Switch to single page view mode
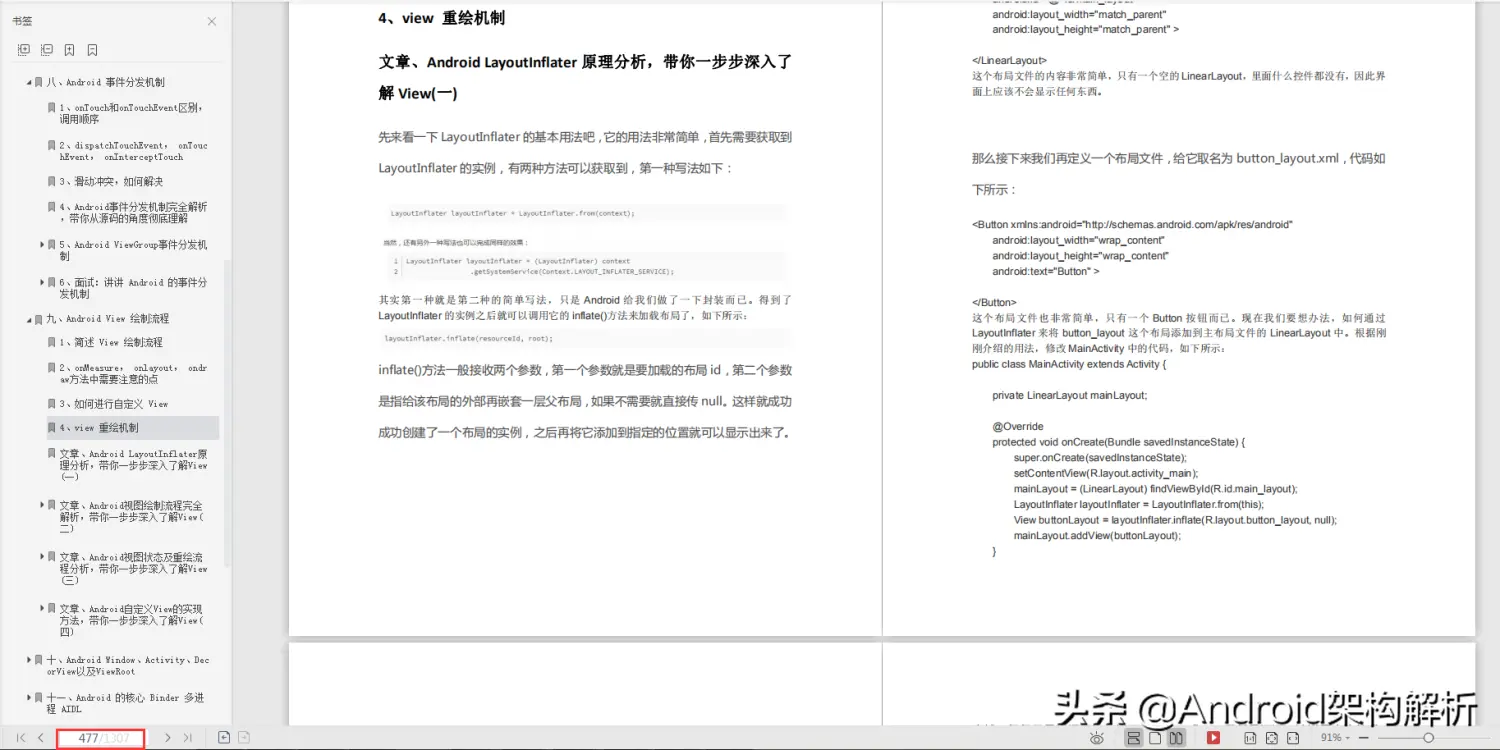Viewport: 1500px width, 750px height. pos(1155,738)
